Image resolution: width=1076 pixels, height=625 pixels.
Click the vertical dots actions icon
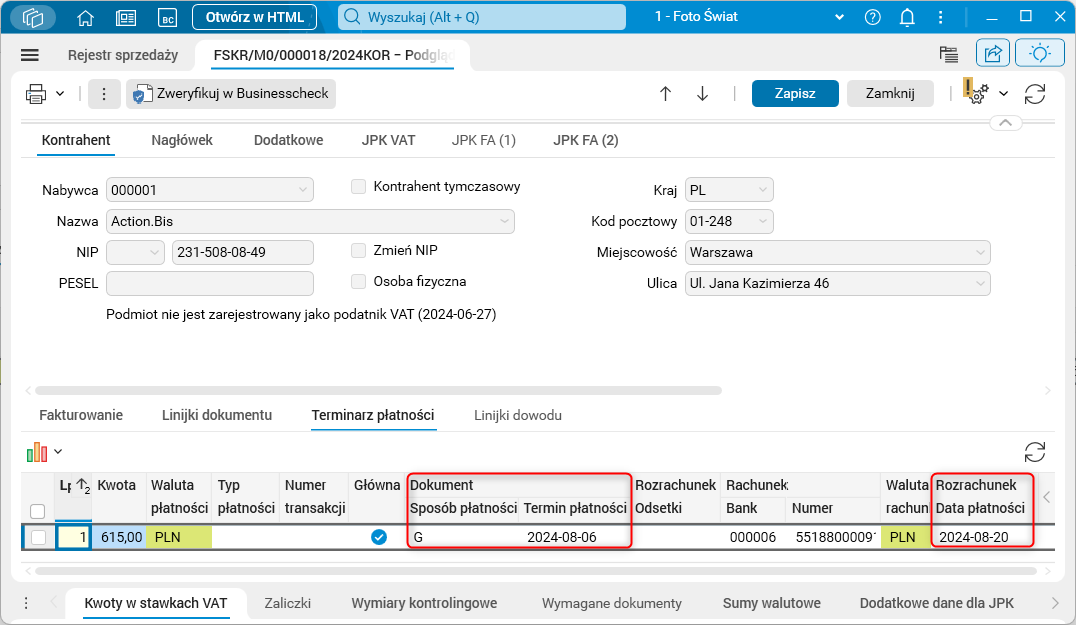coord(104,93)
